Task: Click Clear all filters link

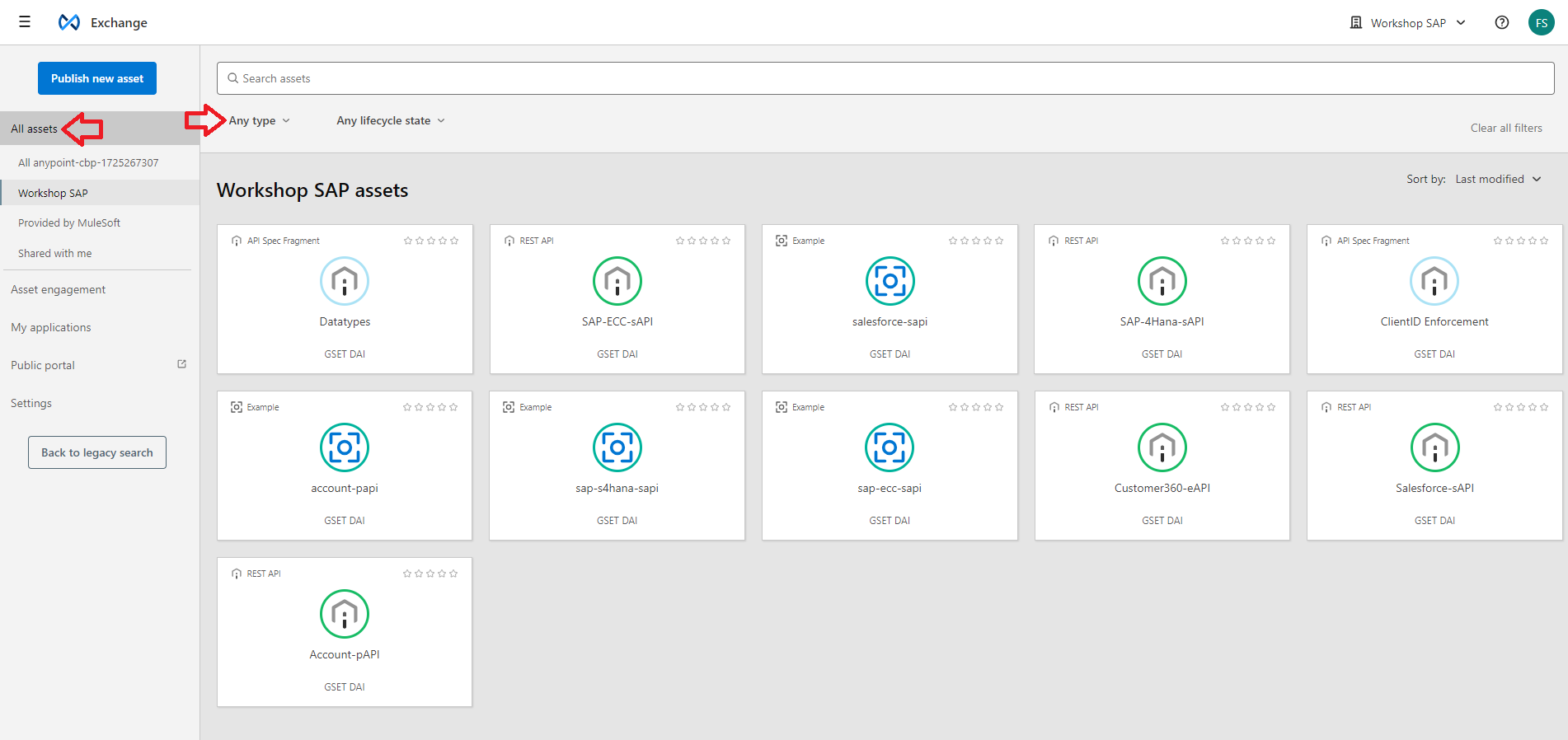Action: coord(1506,128)
